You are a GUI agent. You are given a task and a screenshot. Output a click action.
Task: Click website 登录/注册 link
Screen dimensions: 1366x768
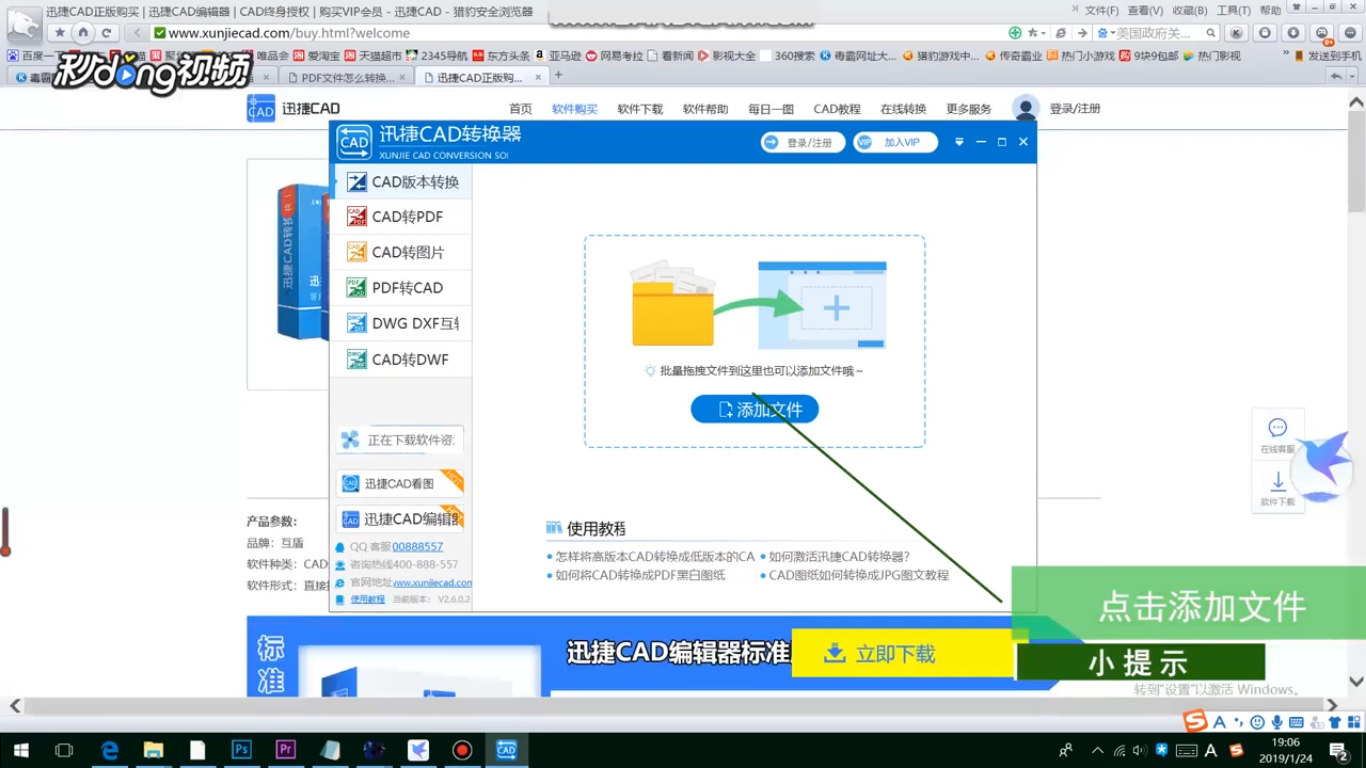click(1075, 109)
